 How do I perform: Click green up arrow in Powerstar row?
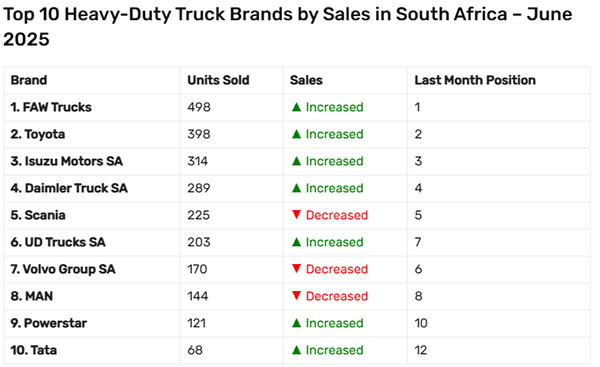click(296, 323)
